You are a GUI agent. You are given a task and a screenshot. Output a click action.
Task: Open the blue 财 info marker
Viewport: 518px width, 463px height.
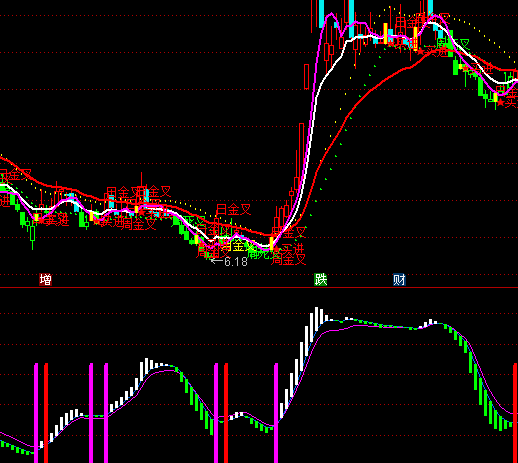[x=399, y=279]
